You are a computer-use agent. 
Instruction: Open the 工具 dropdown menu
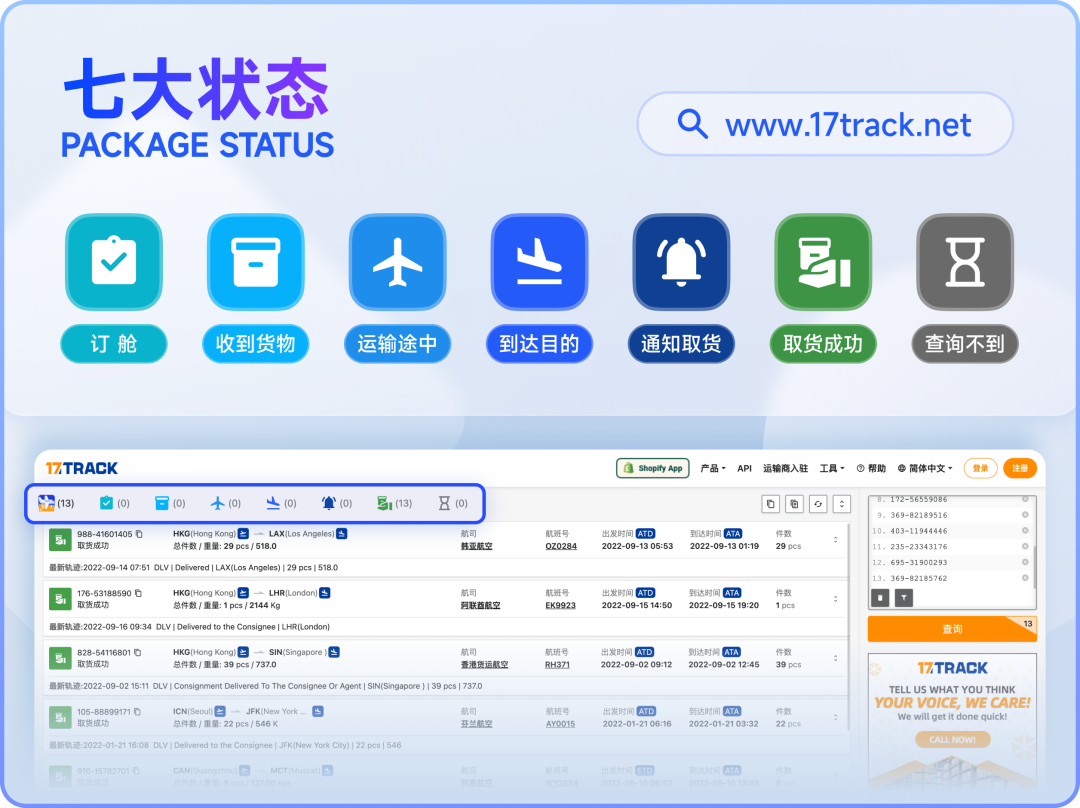point(827,467)
